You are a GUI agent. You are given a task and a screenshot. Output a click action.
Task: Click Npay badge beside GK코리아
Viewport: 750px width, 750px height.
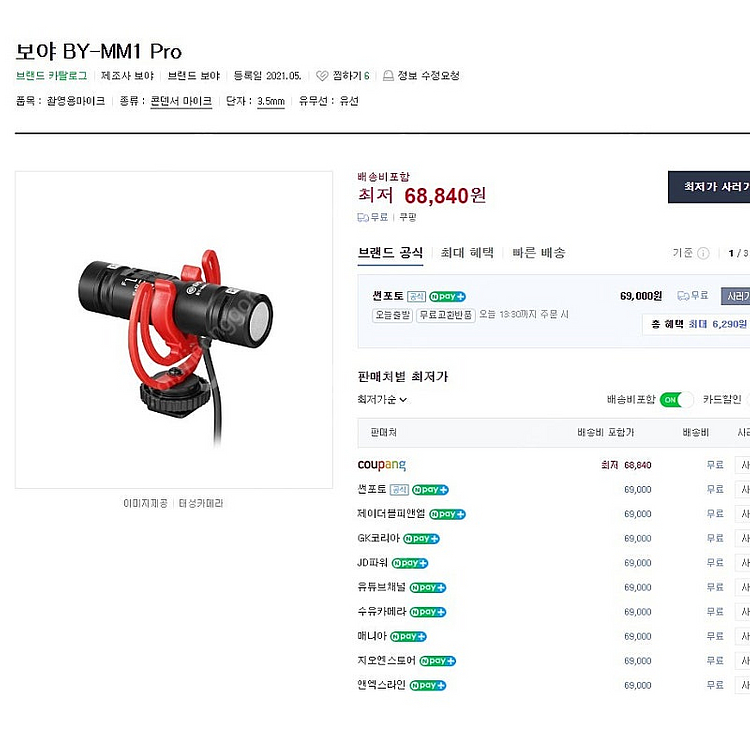[x=421, y=539]
